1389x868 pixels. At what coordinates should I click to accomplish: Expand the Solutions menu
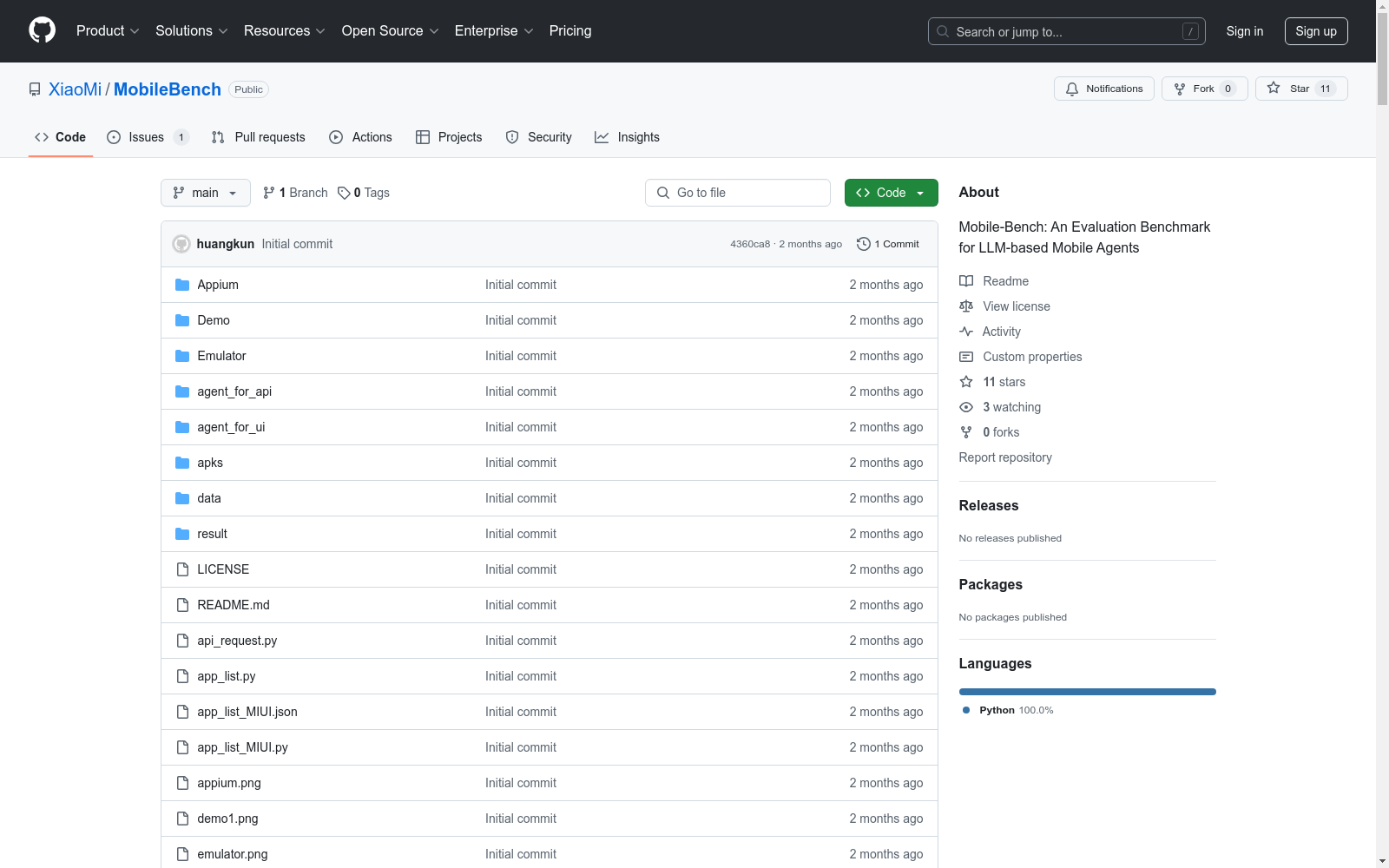point(192,30)
